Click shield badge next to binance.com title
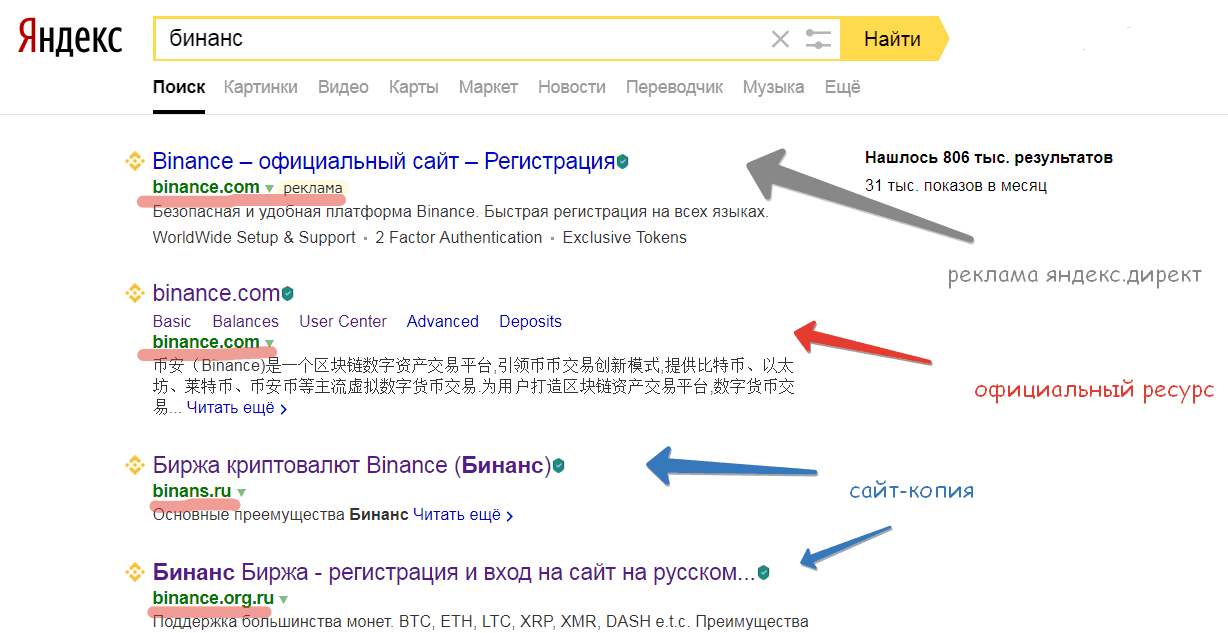 pyautogui.click(x=287, y=294)
